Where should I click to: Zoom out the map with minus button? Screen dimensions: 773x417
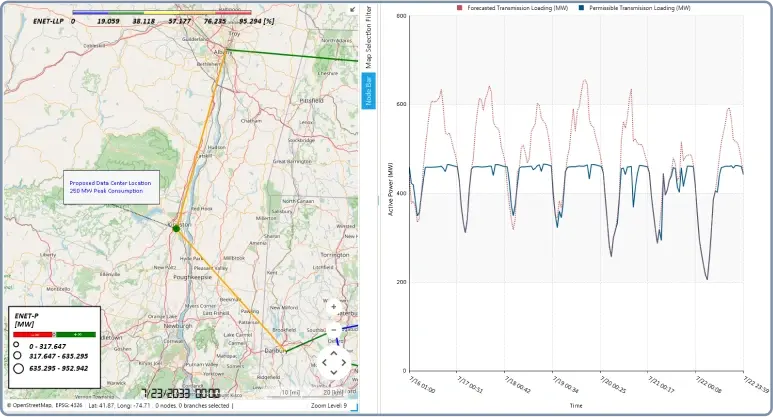point(333,329)
